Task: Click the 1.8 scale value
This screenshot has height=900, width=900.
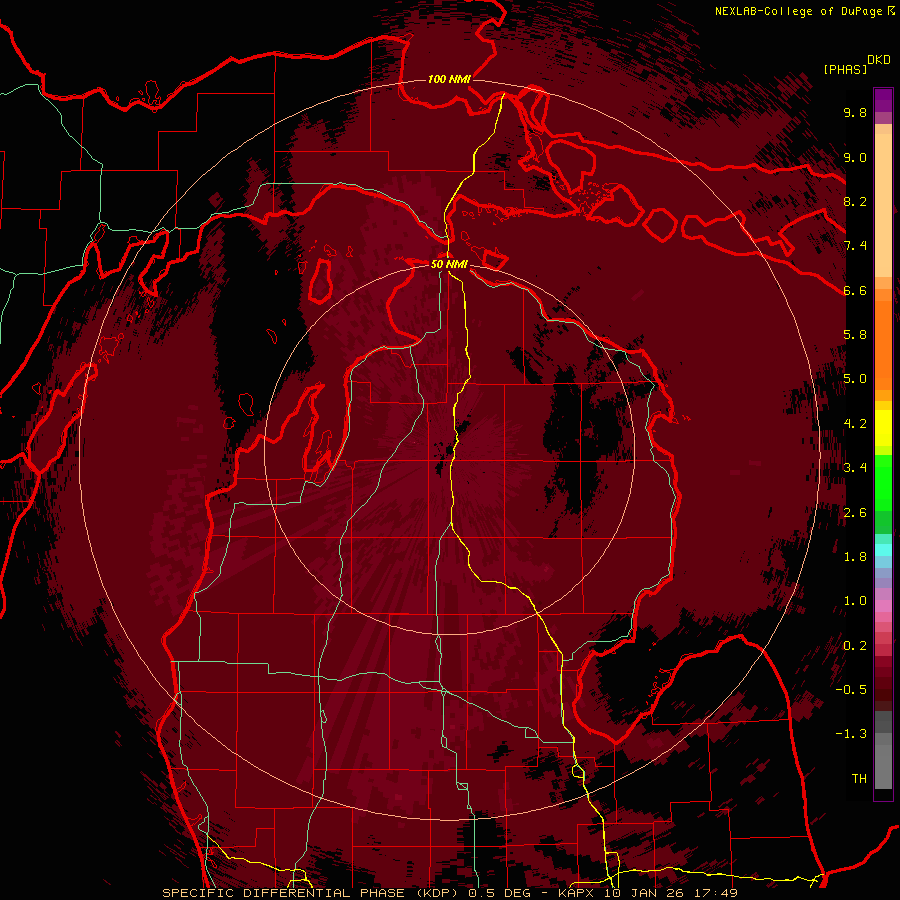Action: 855,557
